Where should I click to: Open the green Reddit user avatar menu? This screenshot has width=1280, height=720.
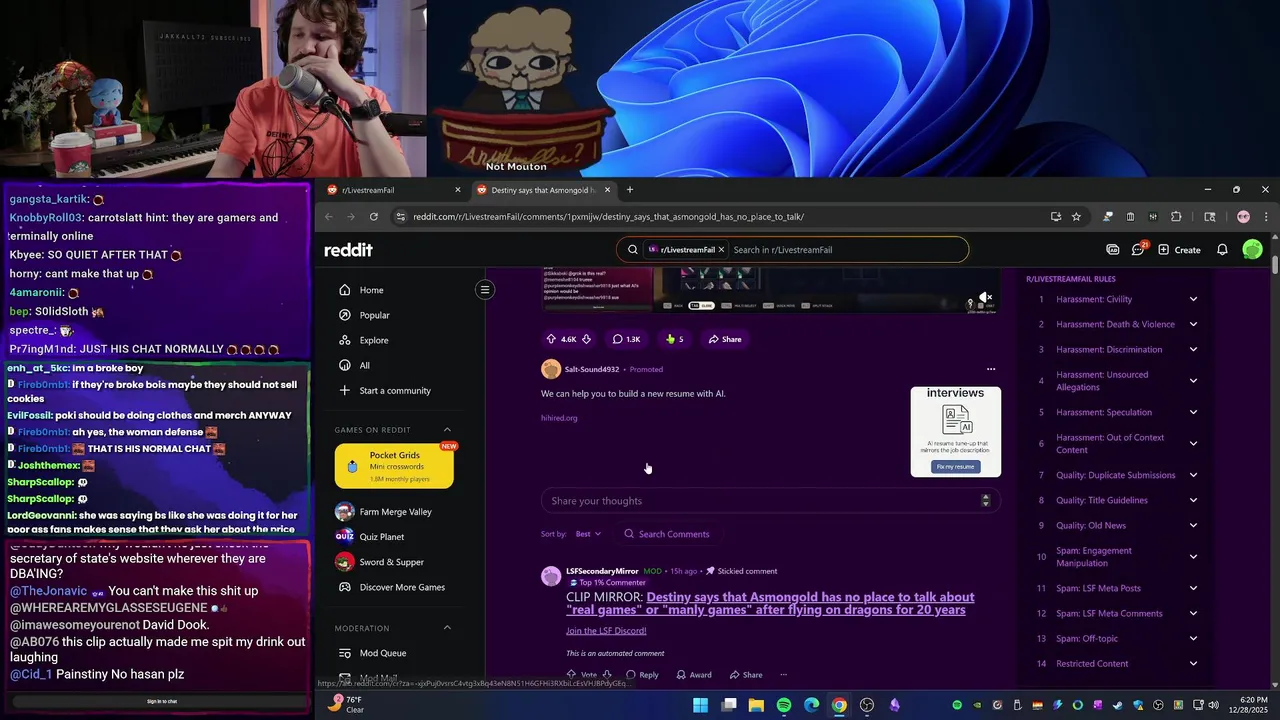(x=1252, y=249)
